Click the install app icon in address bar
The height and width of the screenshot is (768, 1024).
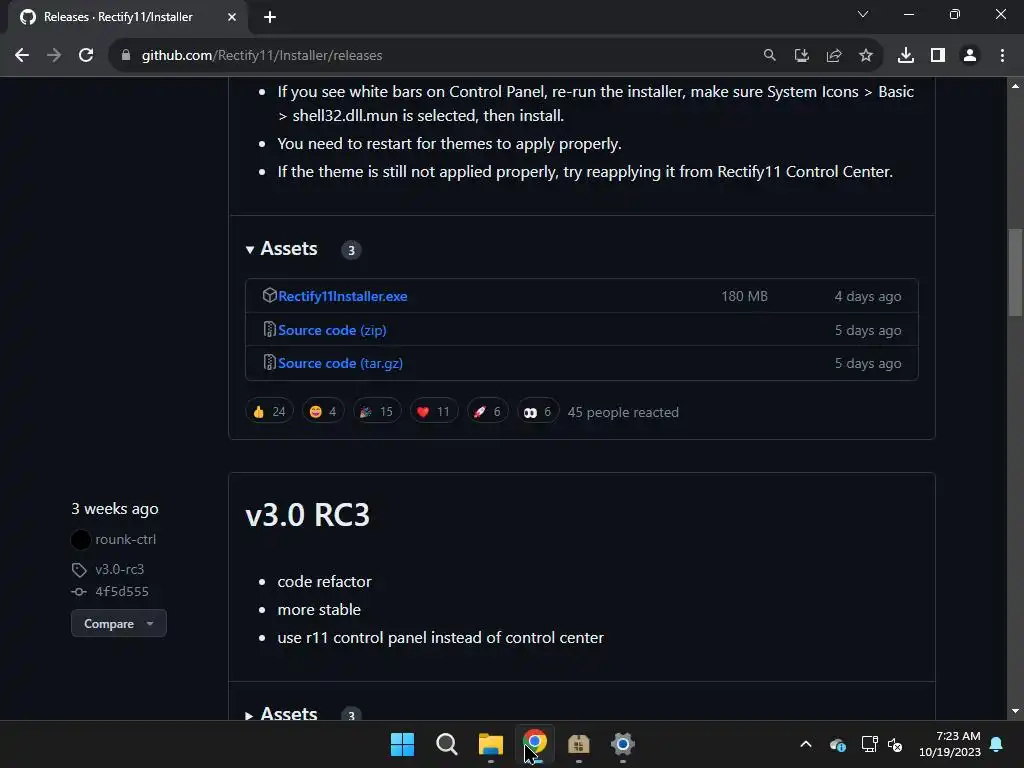pyautogui.click(x=801, y=56)
